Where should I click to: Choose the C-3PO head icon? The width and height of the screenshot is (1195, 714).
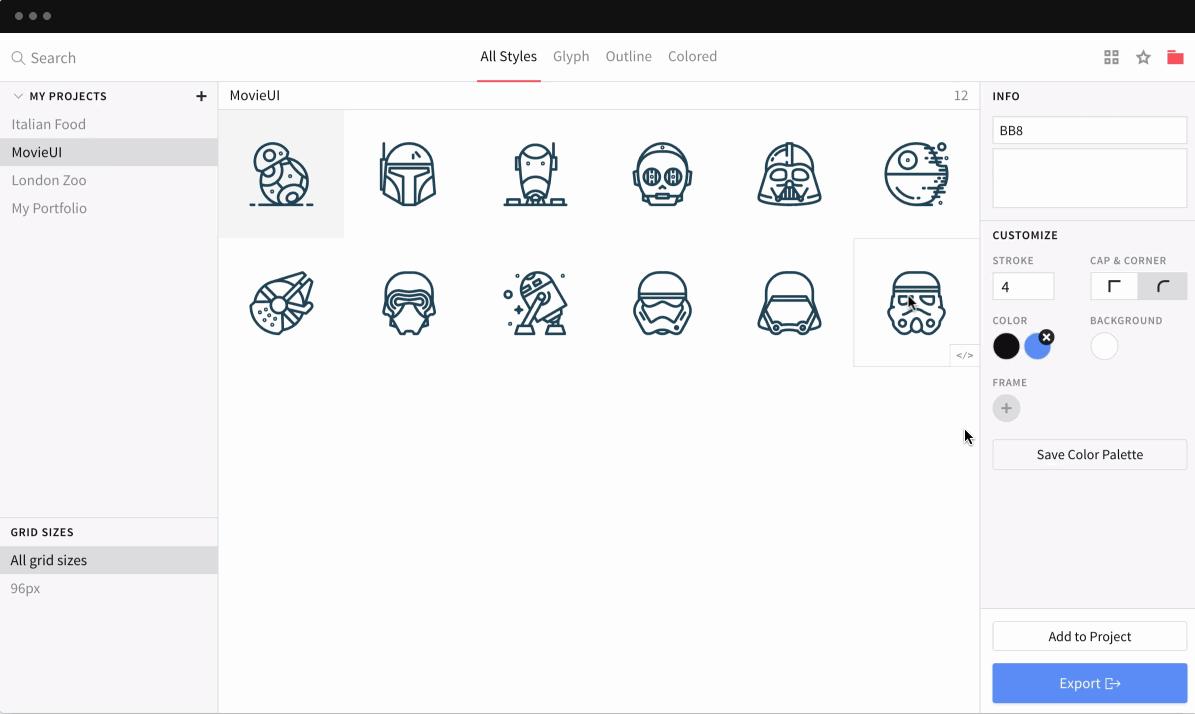[662, 174]
